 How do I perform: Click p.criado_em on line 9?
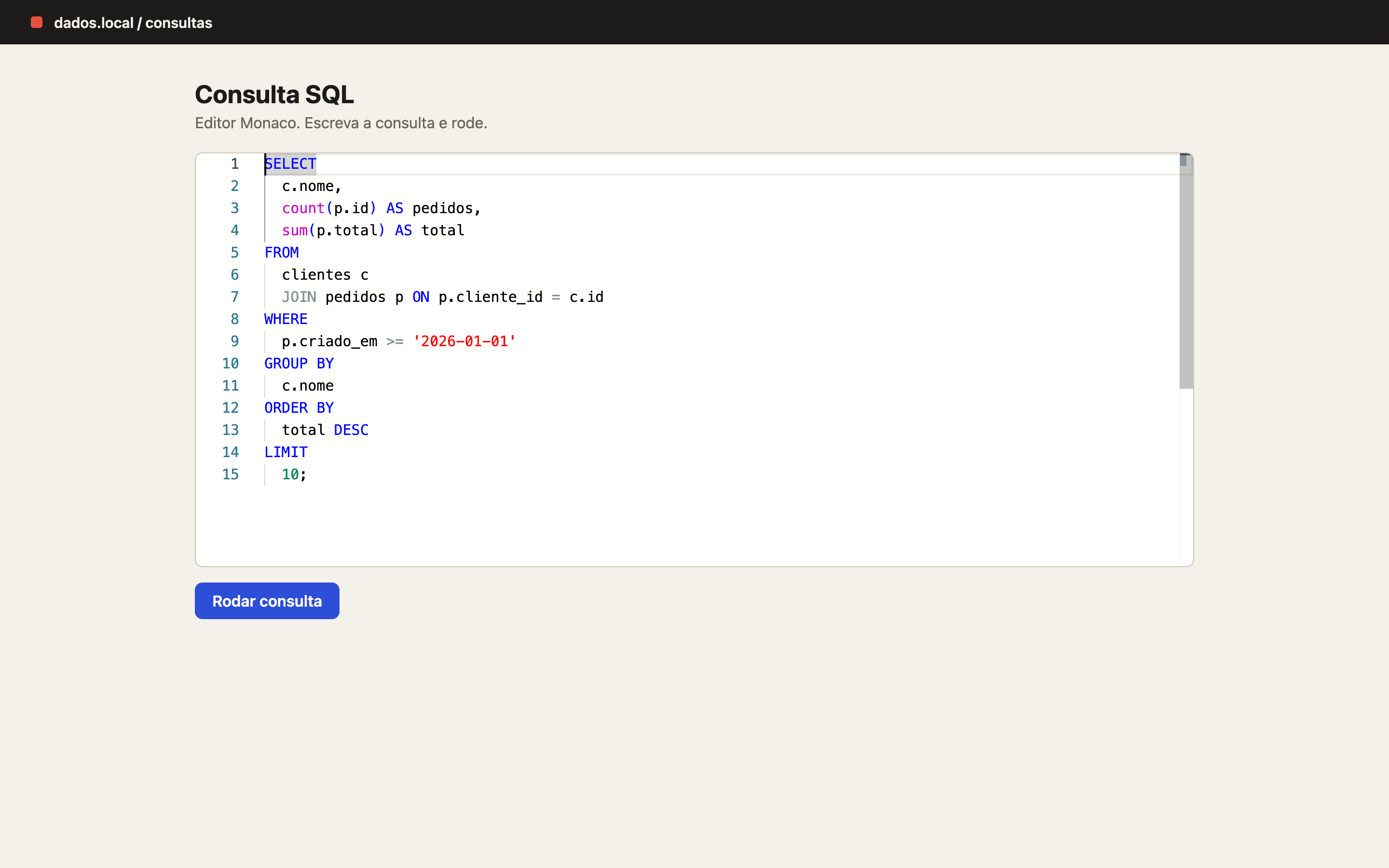(x=329, y=341)
